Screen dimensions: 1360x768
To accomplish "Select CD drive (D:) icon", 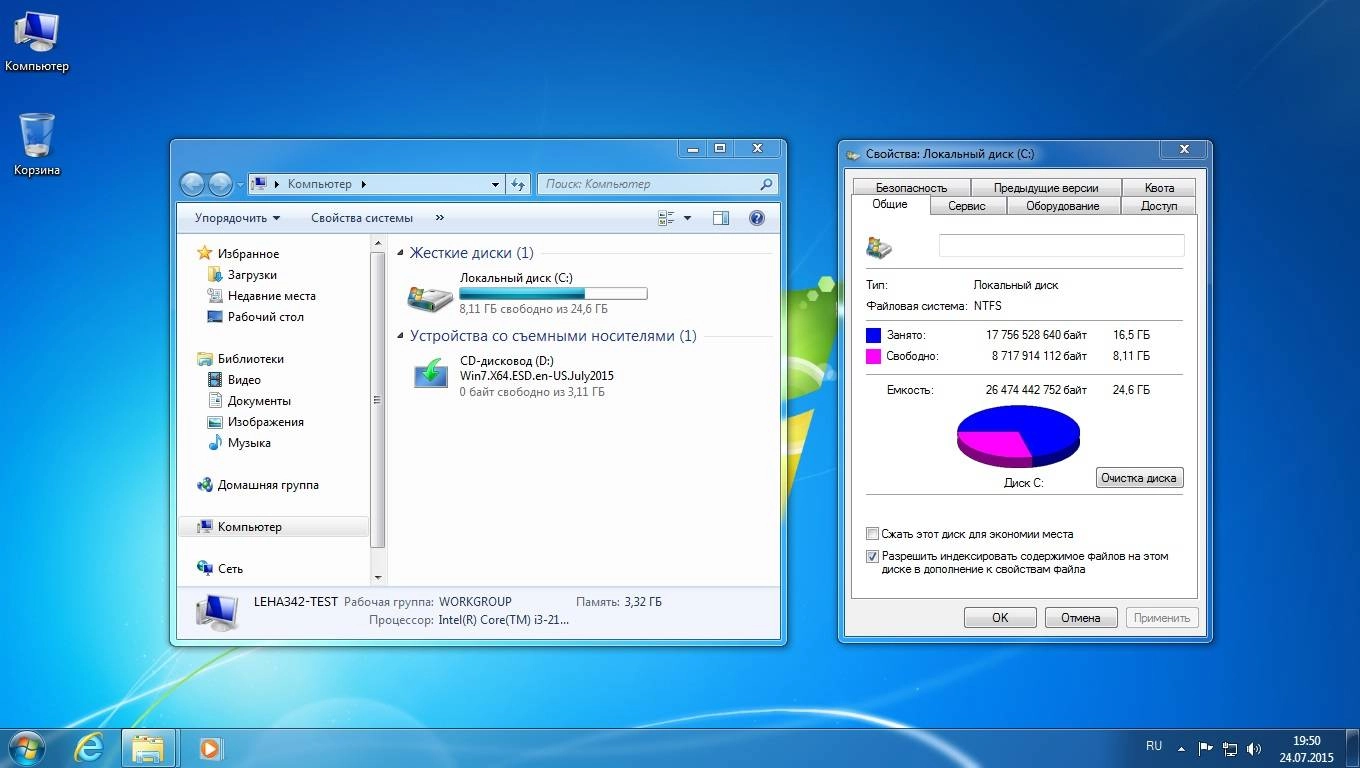I will coord(431,374).
